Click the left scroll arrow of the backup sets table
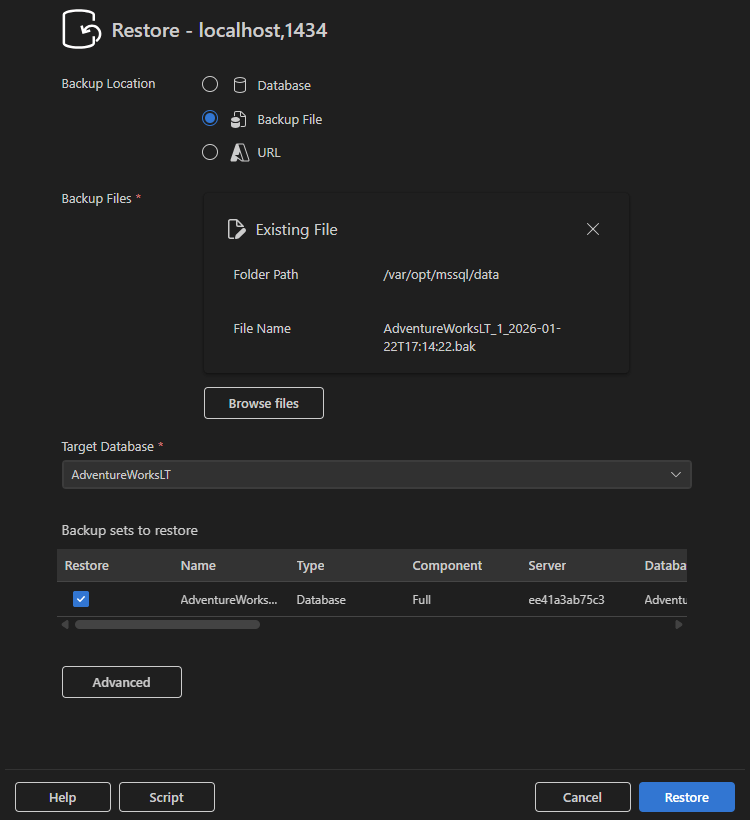This screenshot has height=820, width=750. coord(65,623)
